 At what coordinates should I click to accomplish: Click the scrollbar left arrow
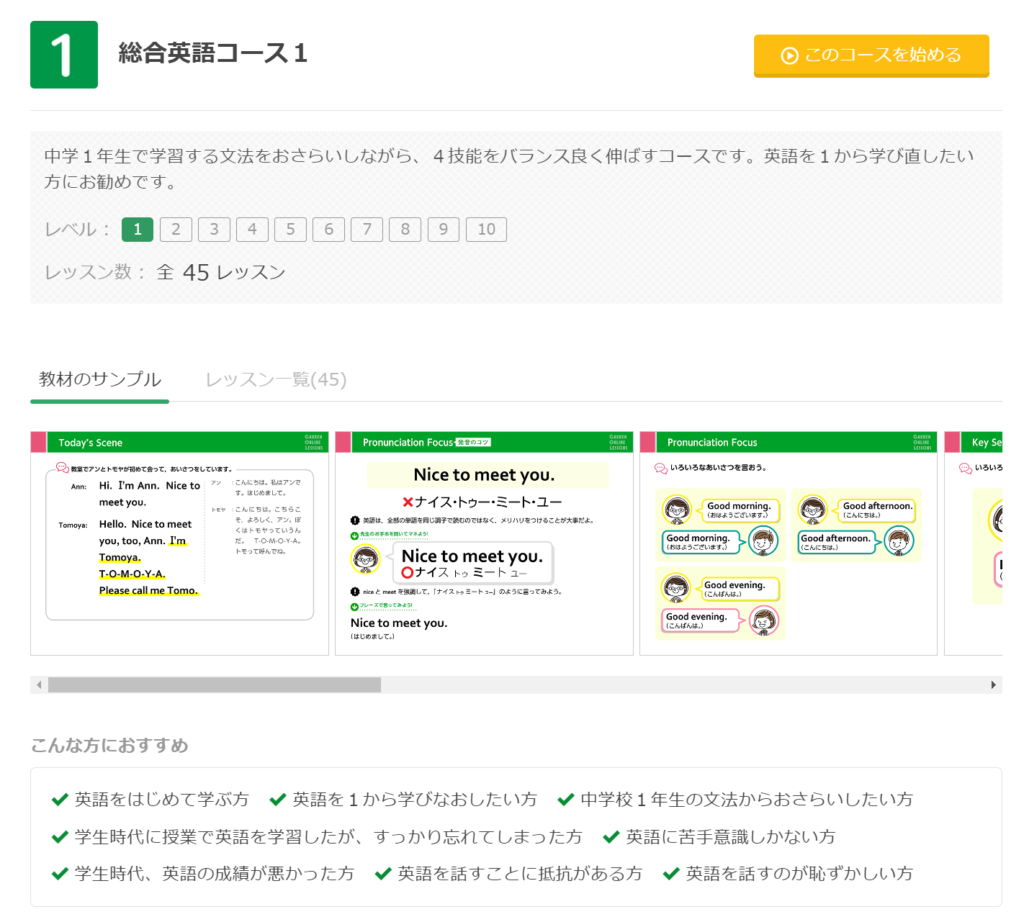click(39, 685)
